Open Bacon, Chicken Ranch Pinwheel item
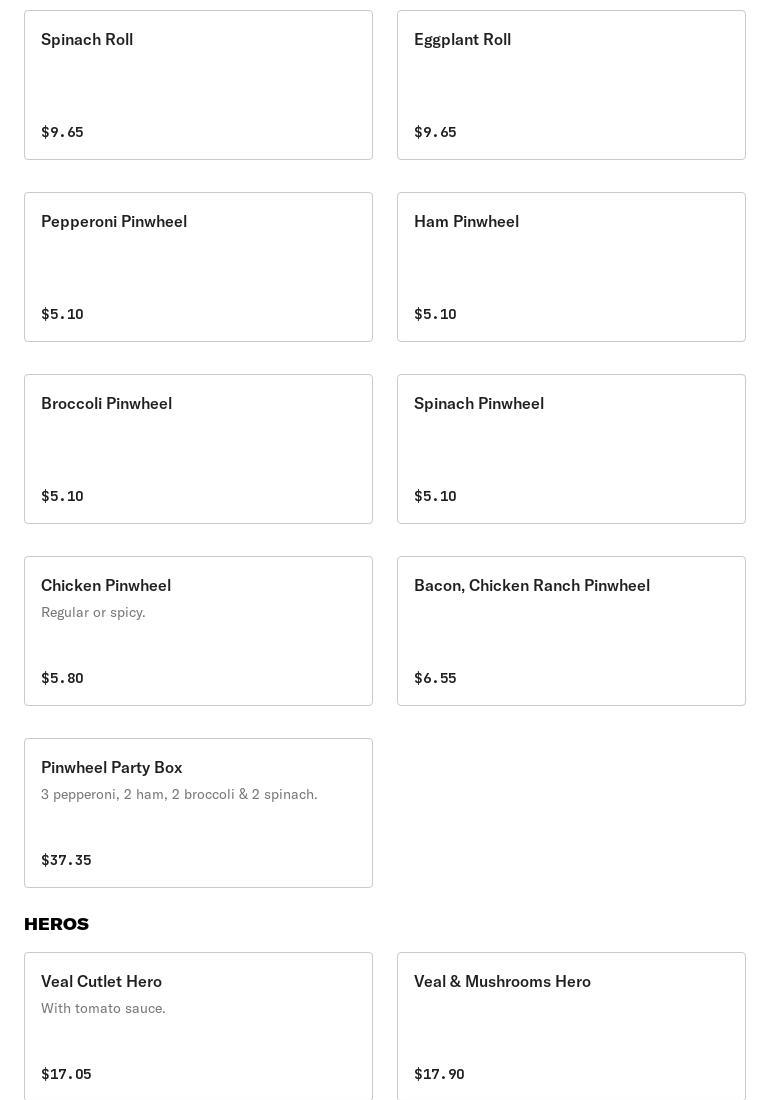Screen dimensions: 770x1100 tap(571, 631)
